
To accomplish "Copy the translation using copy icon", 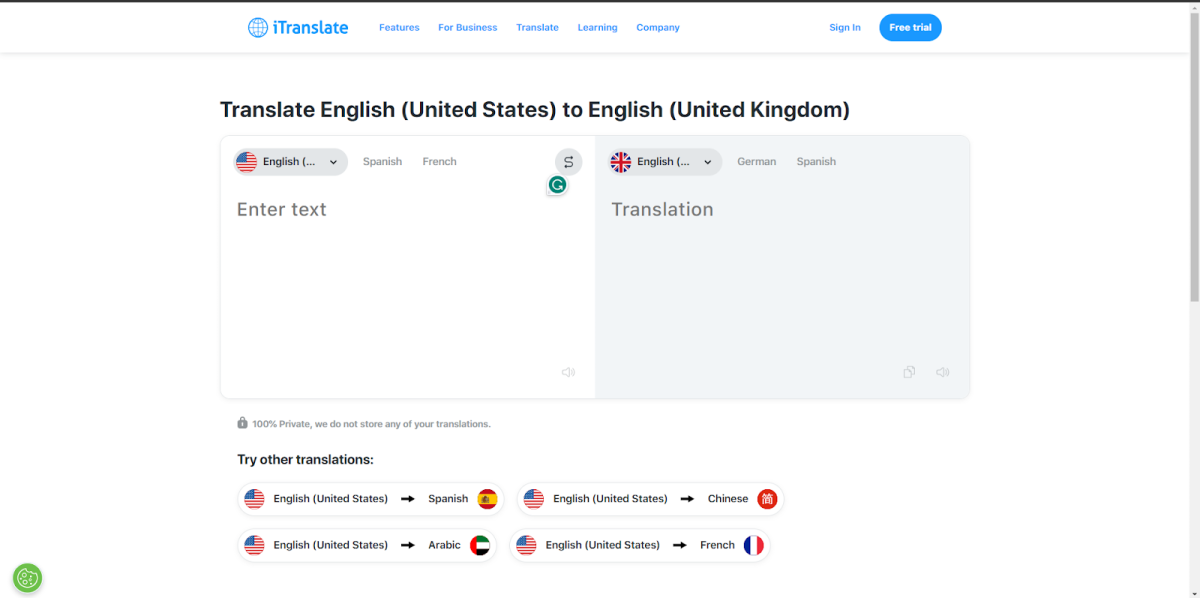I will pyautogui.click(x=908, y=371).
